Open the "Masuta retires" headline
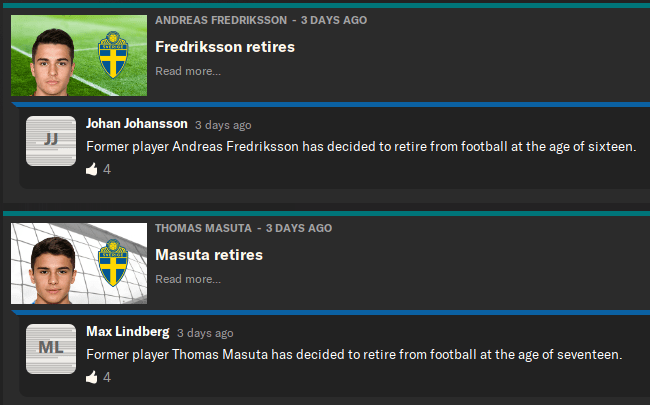The width and height of the screenshot is (650, 405). 209,255
